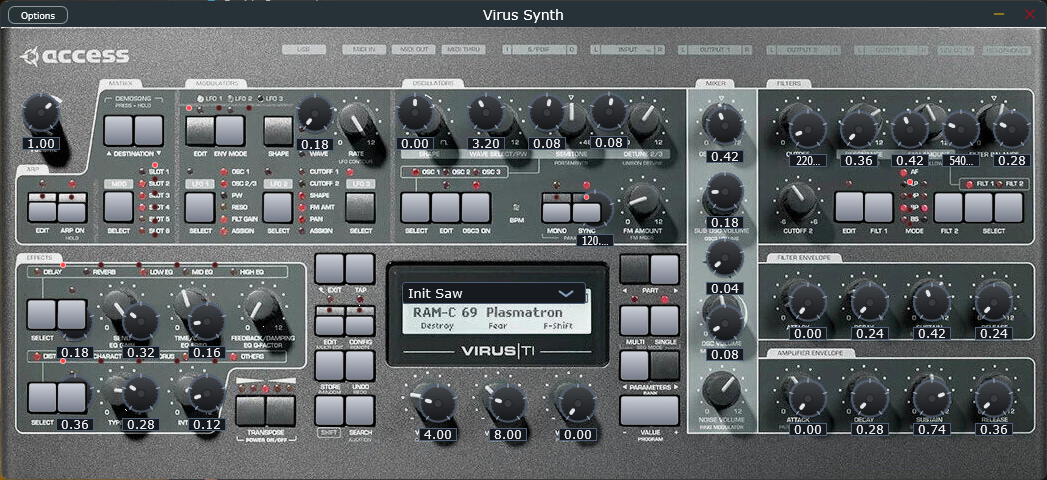Expand the Init Saw preset dropdown
The width and height of the screenshot is (1047, 480).
(494, 293)
